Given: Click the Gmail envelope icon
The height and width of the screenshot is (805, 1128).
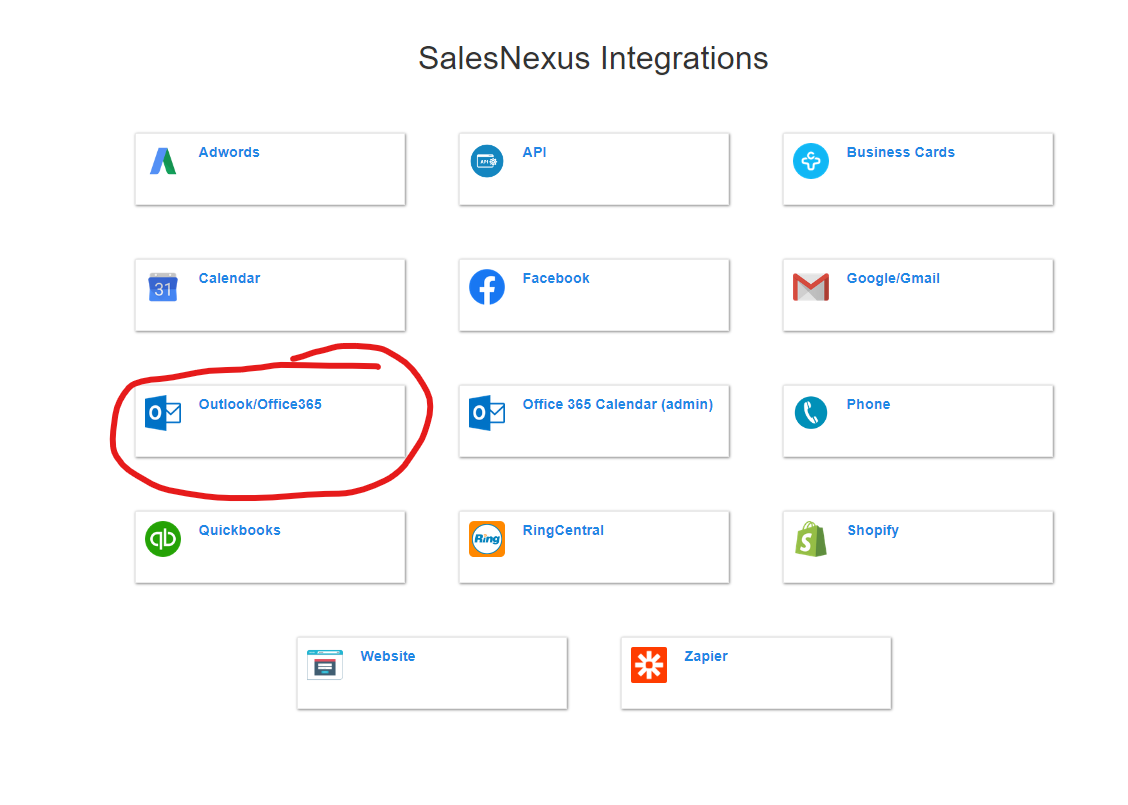Looking at the screenshot, I should (x=811, y=287).
